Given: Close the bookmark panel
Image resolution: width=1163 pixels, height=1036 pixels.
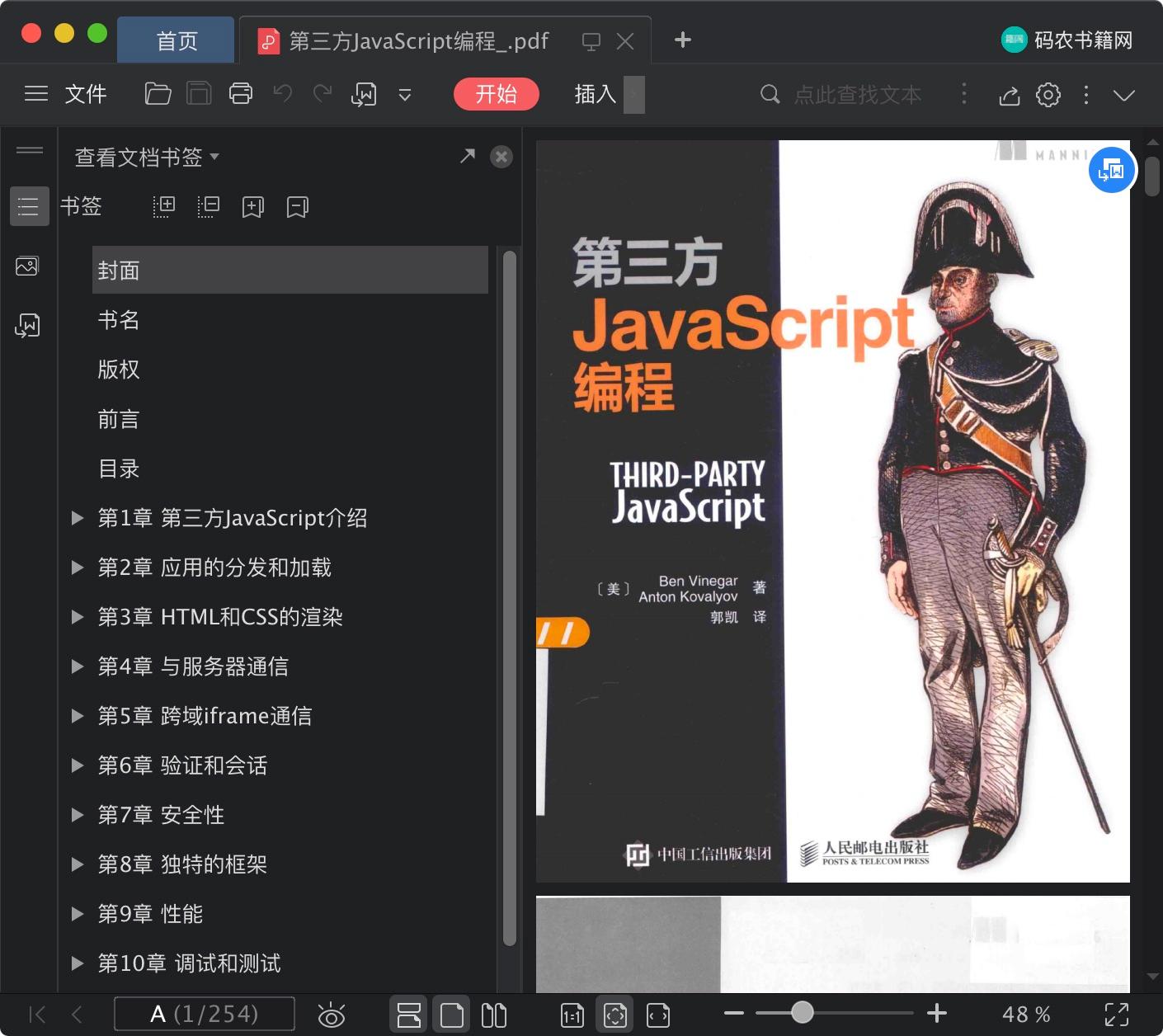Looking at the screenshot, I should point(501,157).
